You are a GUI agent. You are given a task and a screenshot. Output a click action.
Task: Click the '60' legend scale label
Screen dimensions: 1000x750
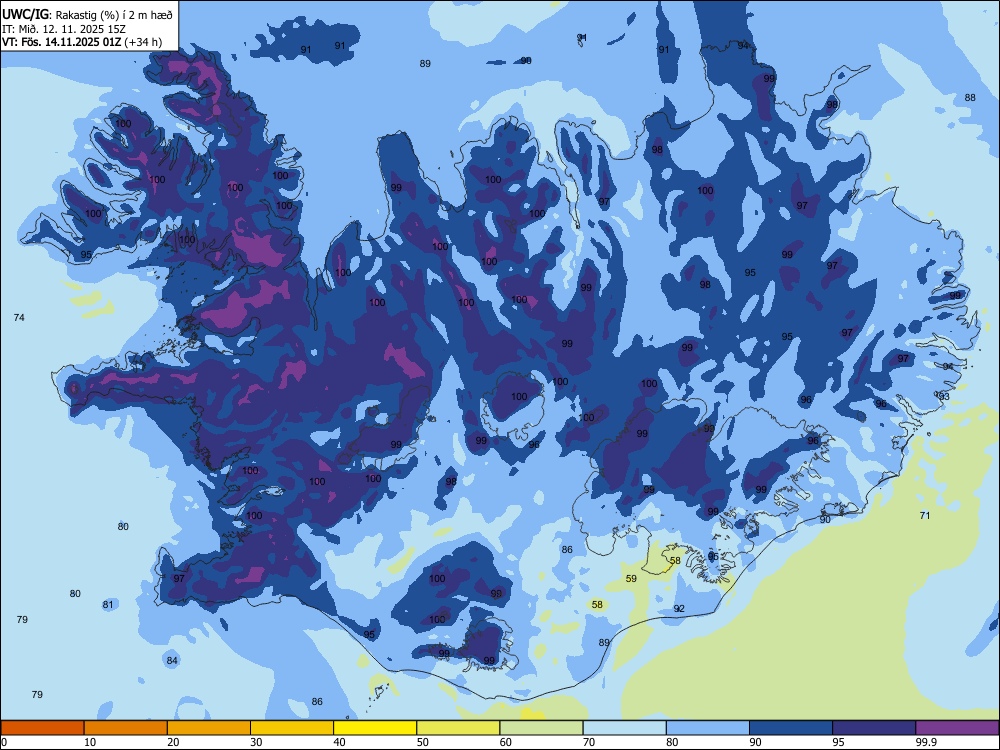pos(505,742)
